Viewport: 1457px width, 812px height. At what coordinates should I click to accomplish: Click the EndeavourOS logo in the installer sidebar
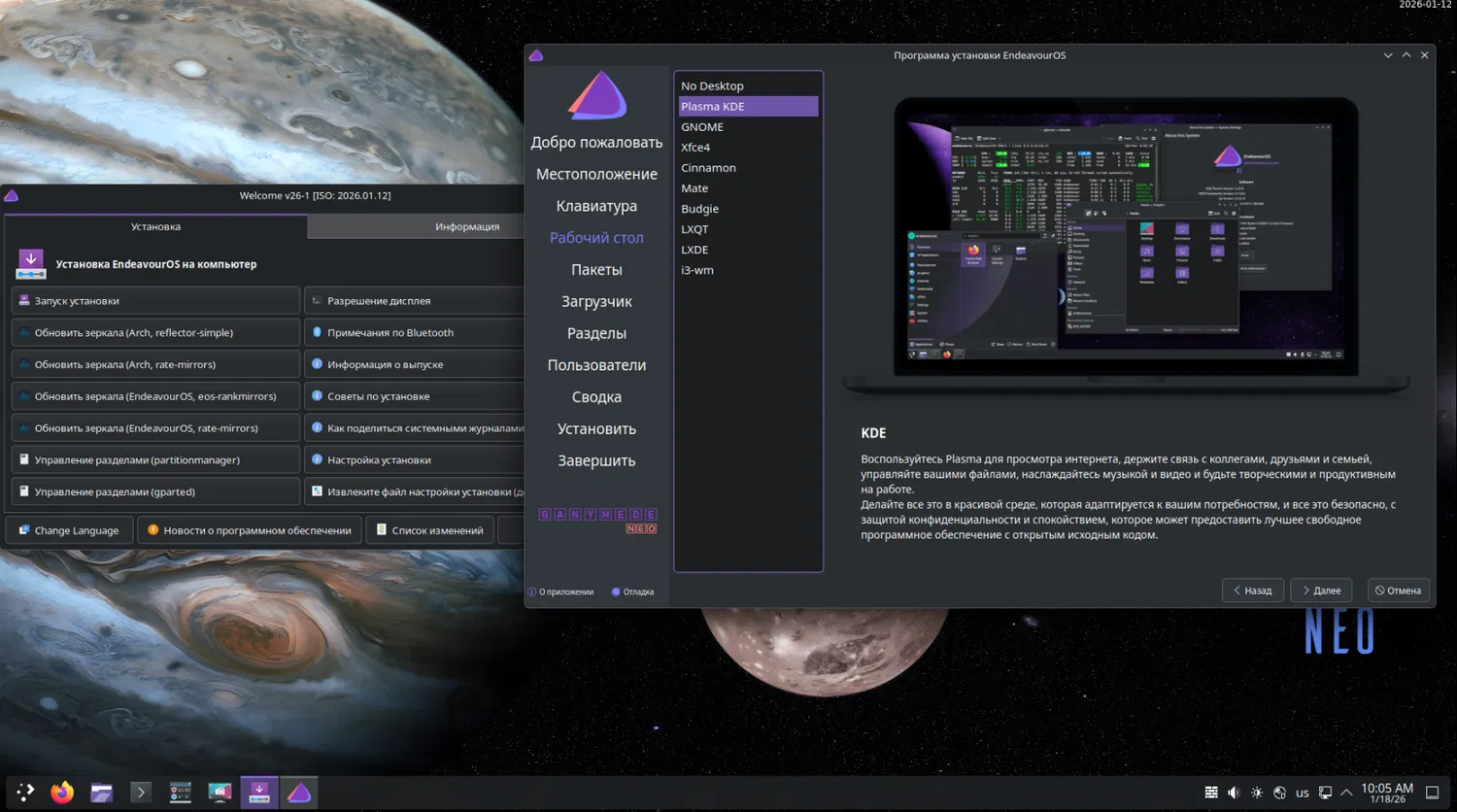point(597,96)
